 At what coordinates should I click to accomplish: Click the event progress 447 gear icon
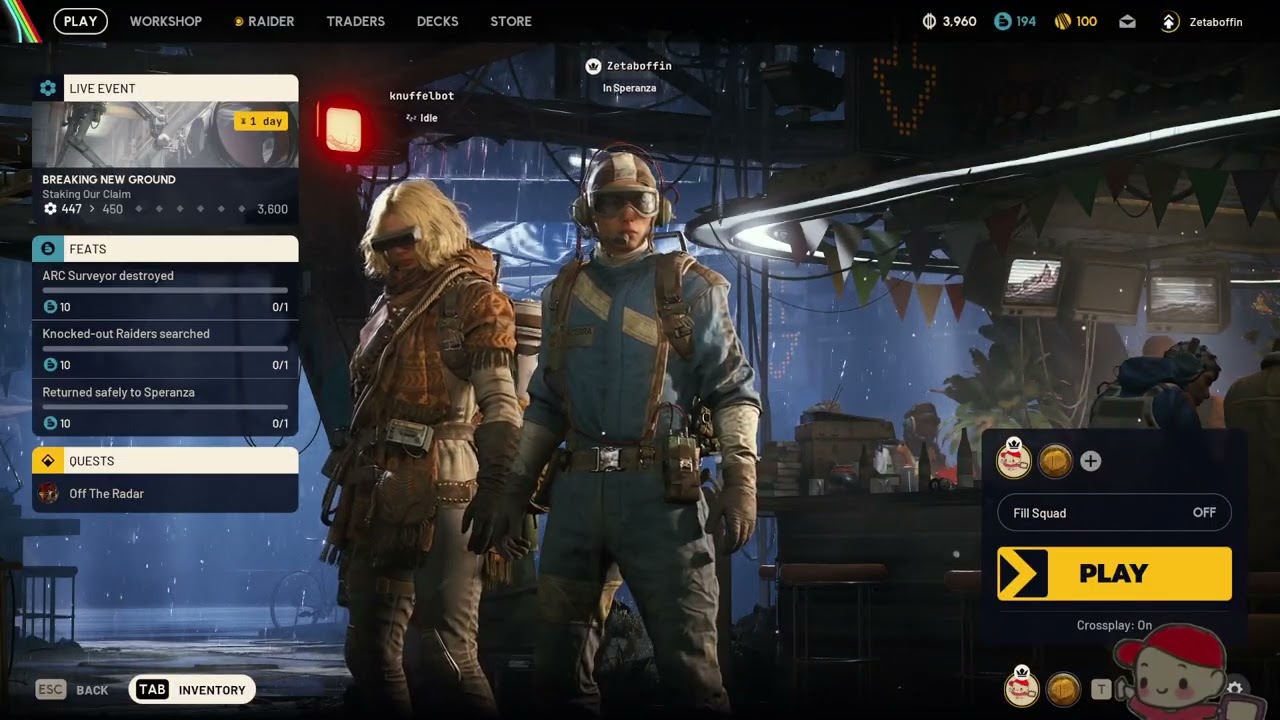pos(50,209)
